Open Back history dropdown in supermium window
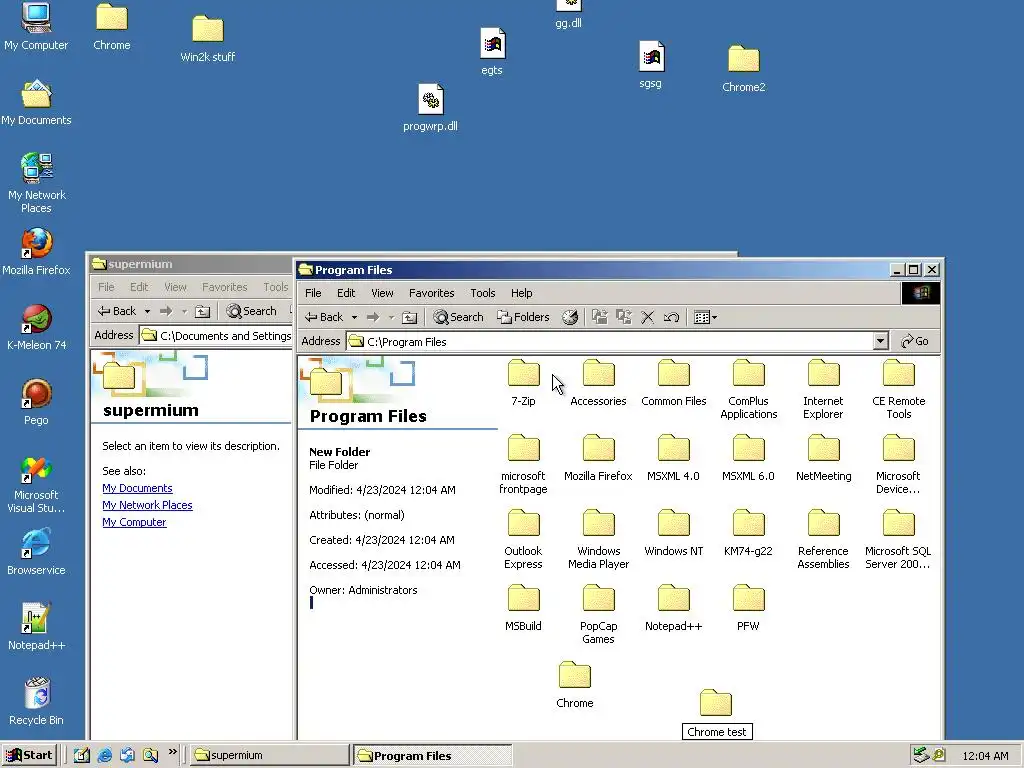Image resolution: width=1024 pixels, height=768 pixels. click(148, 312)
